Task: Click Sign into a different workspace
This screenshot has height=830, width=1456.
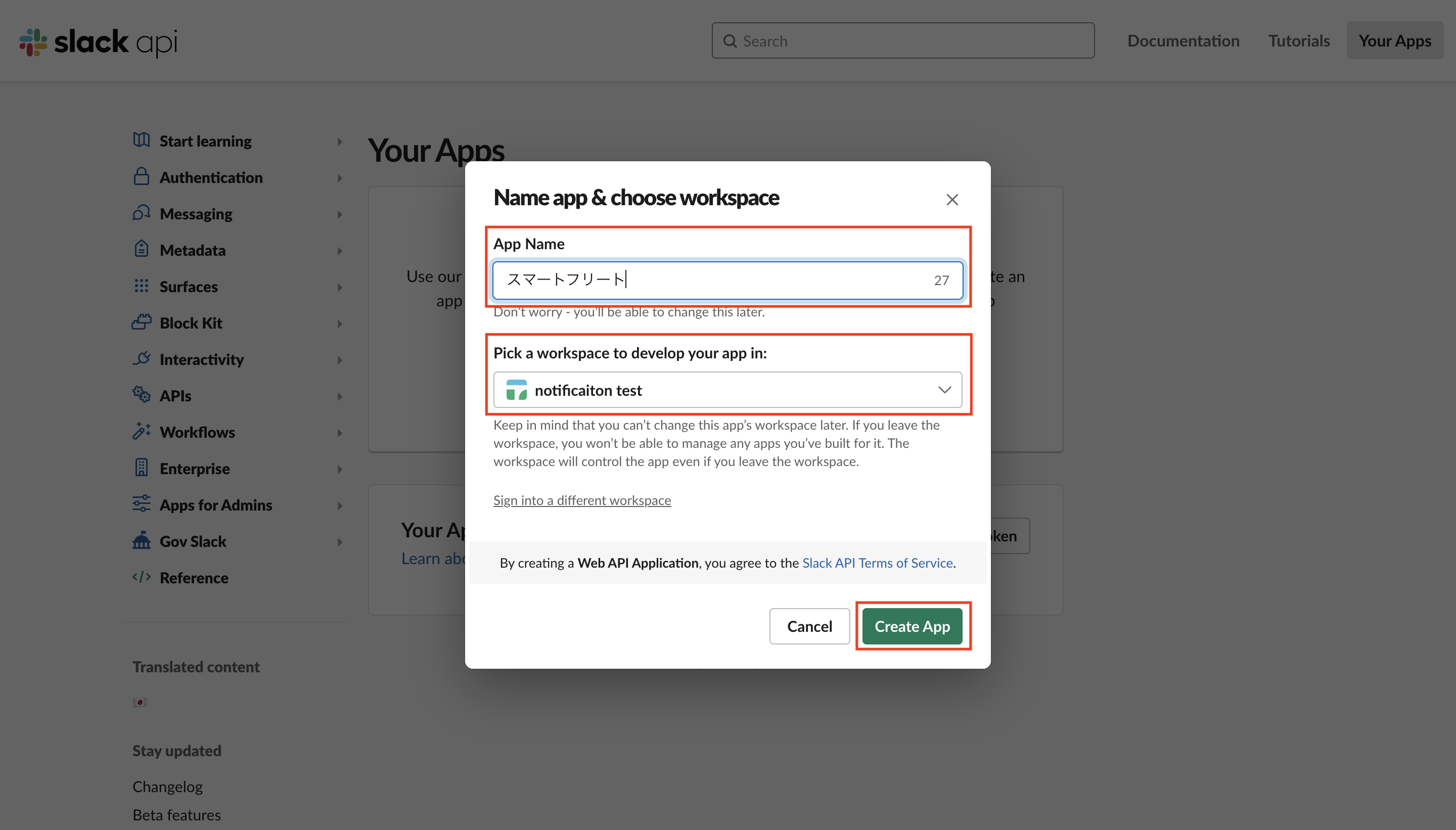Action: click(581, 500)
